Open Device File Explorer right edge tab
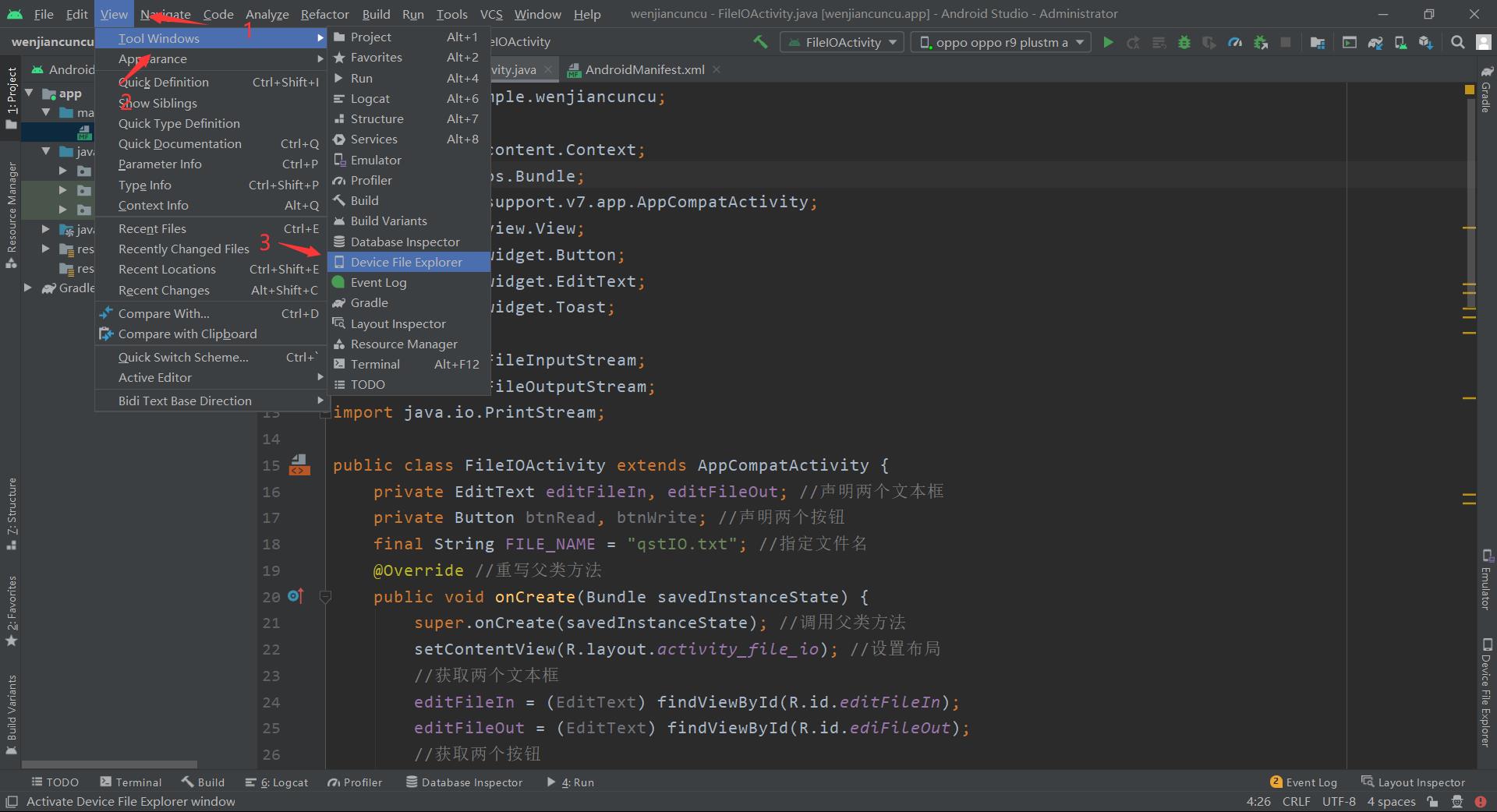Viewport: 1497px width, 812px height. 1486,693
